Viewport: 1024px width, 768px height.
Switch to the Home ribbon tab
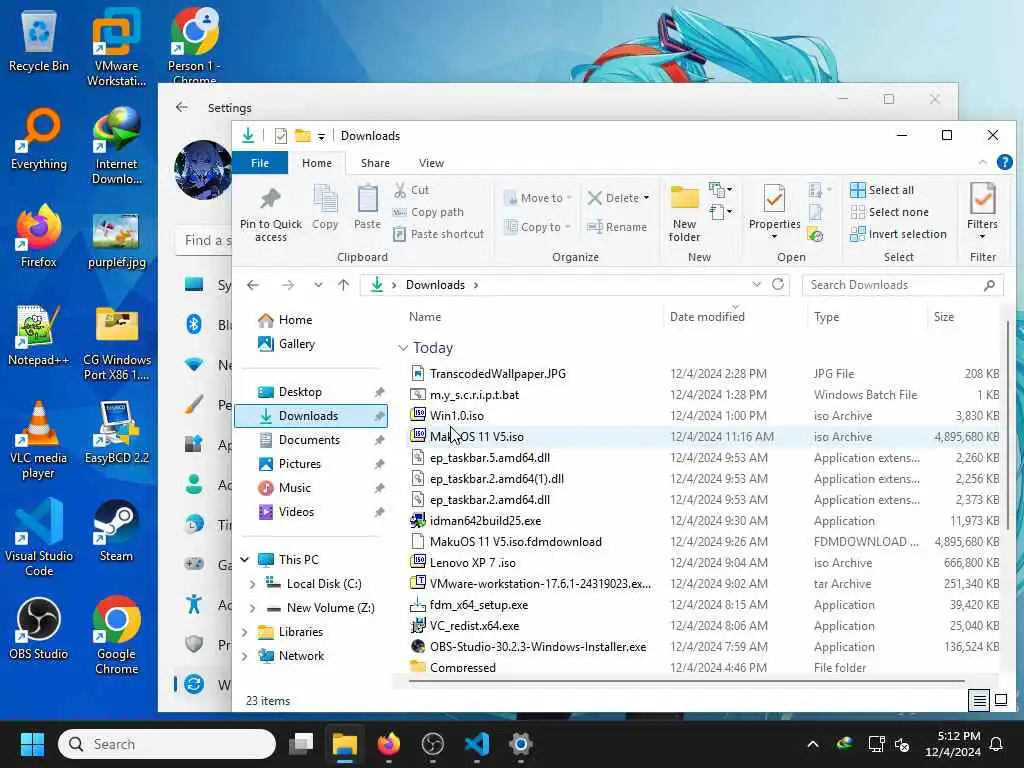tap(317, 163)
